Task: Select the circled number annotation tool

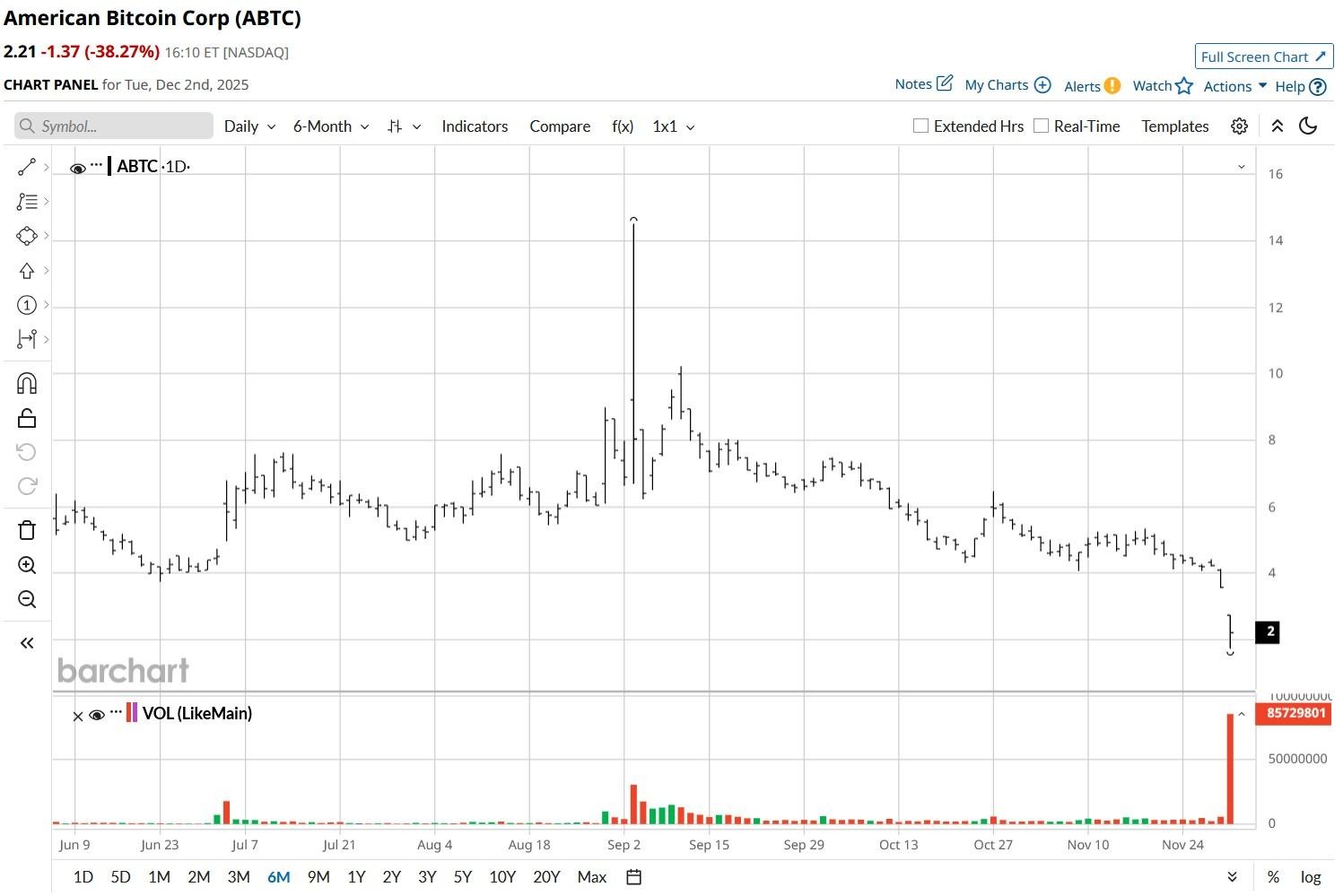Action: (x=27, y=305)
